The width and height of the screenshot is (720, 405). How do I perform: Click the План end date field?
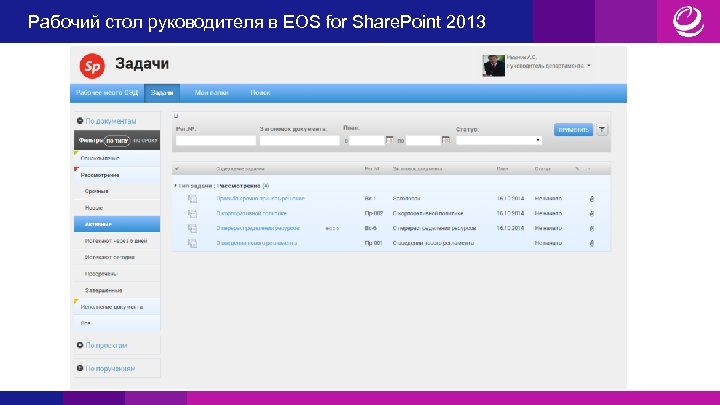423,141
